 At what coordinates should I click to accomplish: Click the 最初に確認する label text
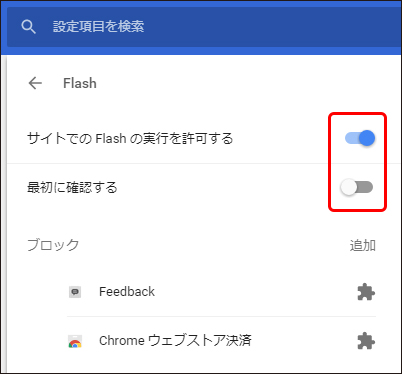point(72,187)
